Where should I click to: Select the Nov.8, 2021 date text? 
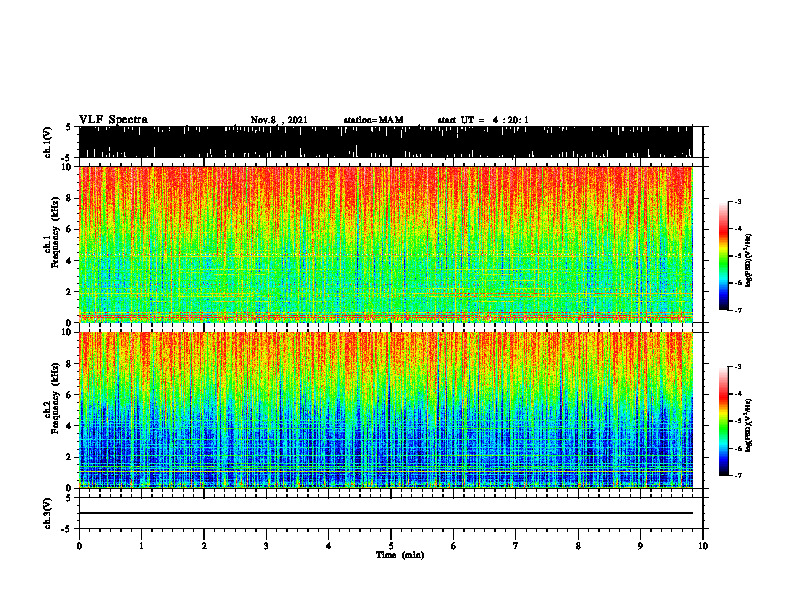coord(279,120)
